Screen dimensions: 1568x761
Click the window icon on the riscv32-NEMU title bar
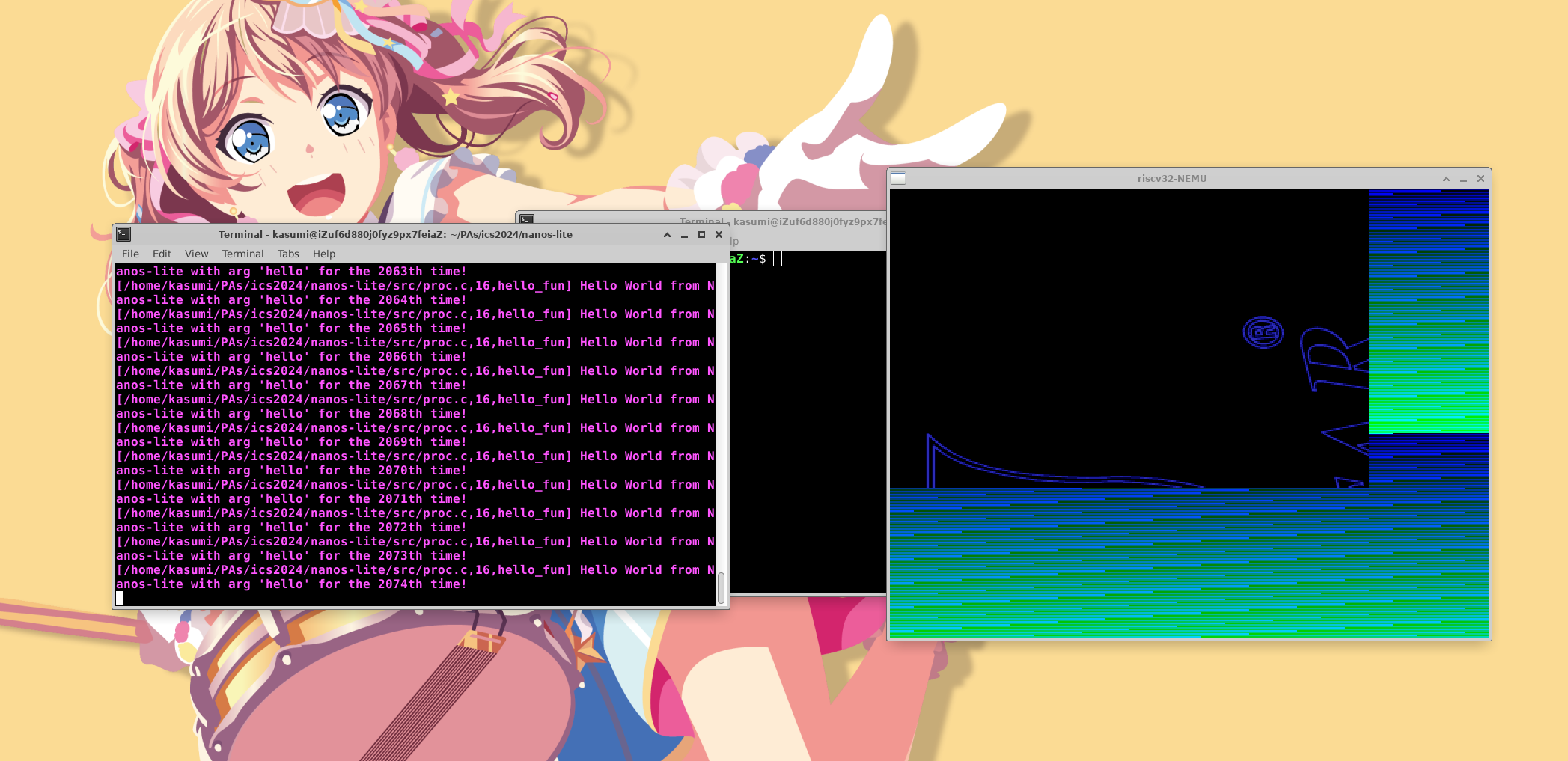pos(897,178)
